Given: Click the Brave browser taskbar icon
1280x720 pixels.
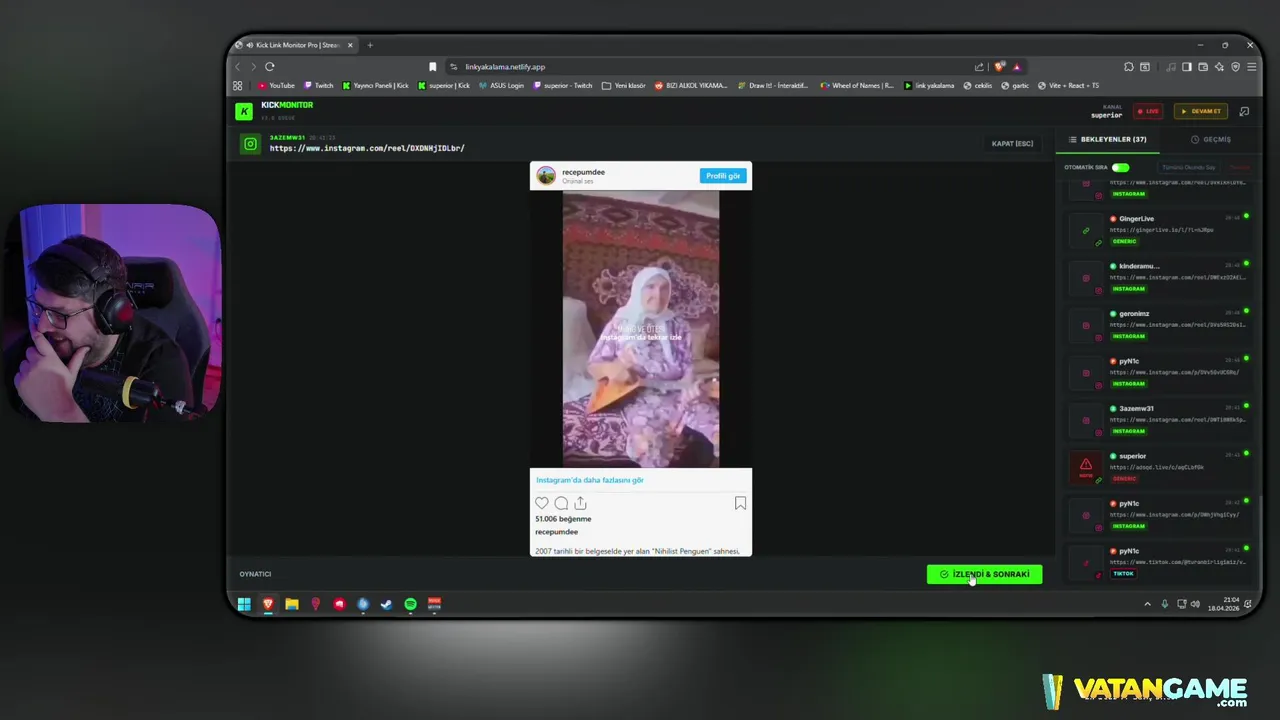Looking at the screenshot, I should coord(268,604).
